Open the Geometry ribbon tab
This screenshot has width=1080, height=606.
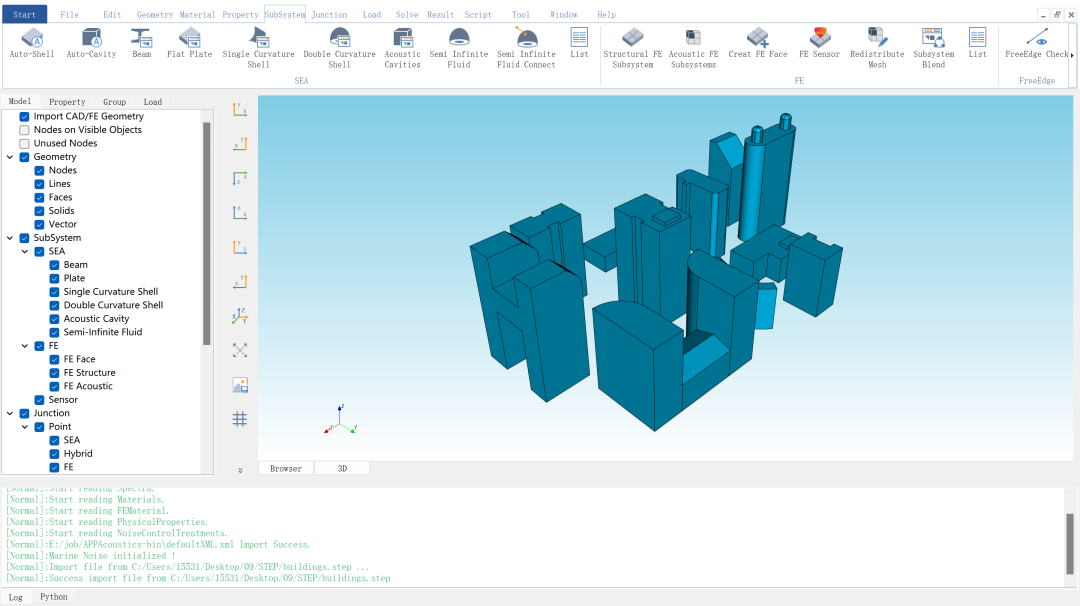(x=154, y=14)
